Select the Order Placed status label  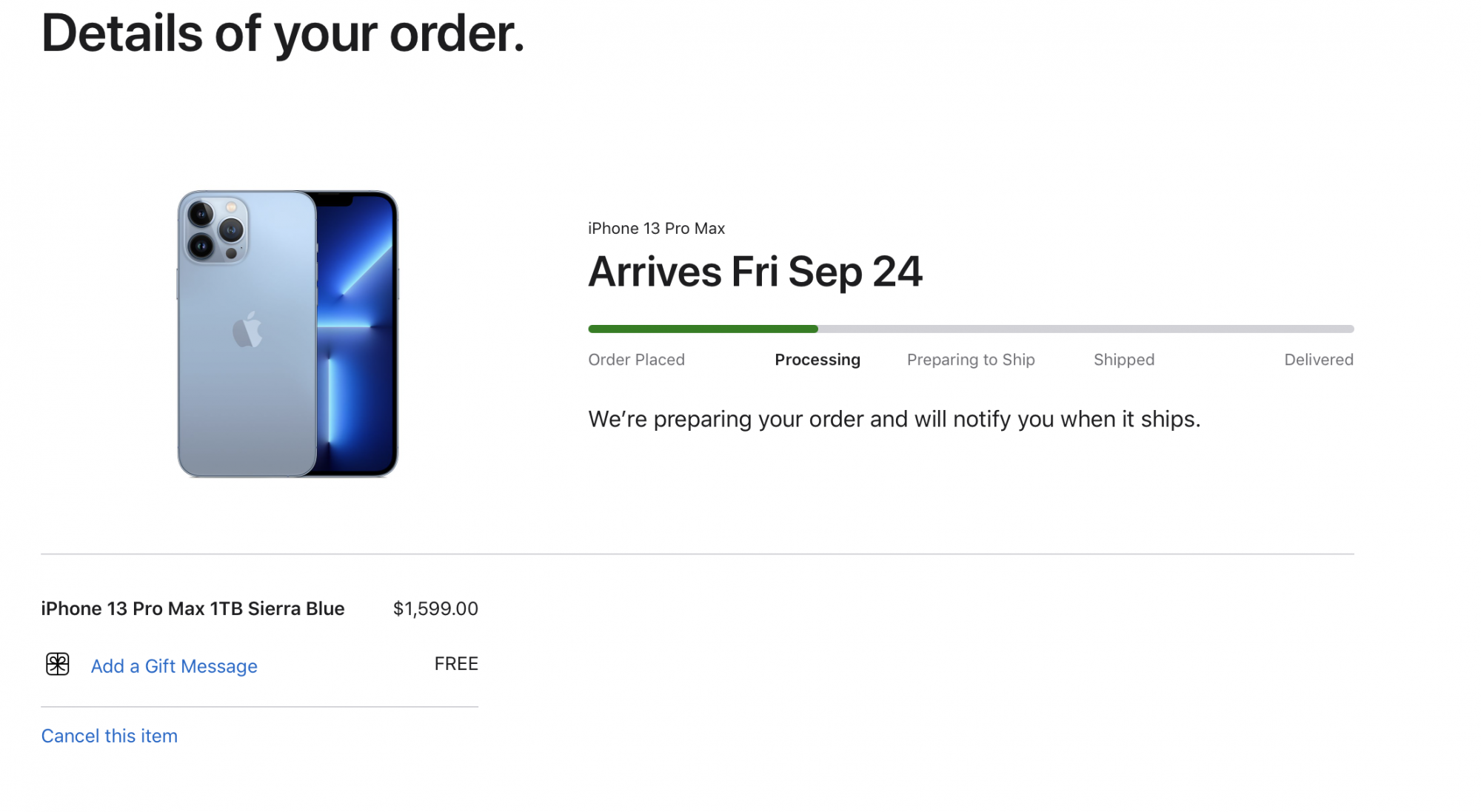[x=636, y=360]
